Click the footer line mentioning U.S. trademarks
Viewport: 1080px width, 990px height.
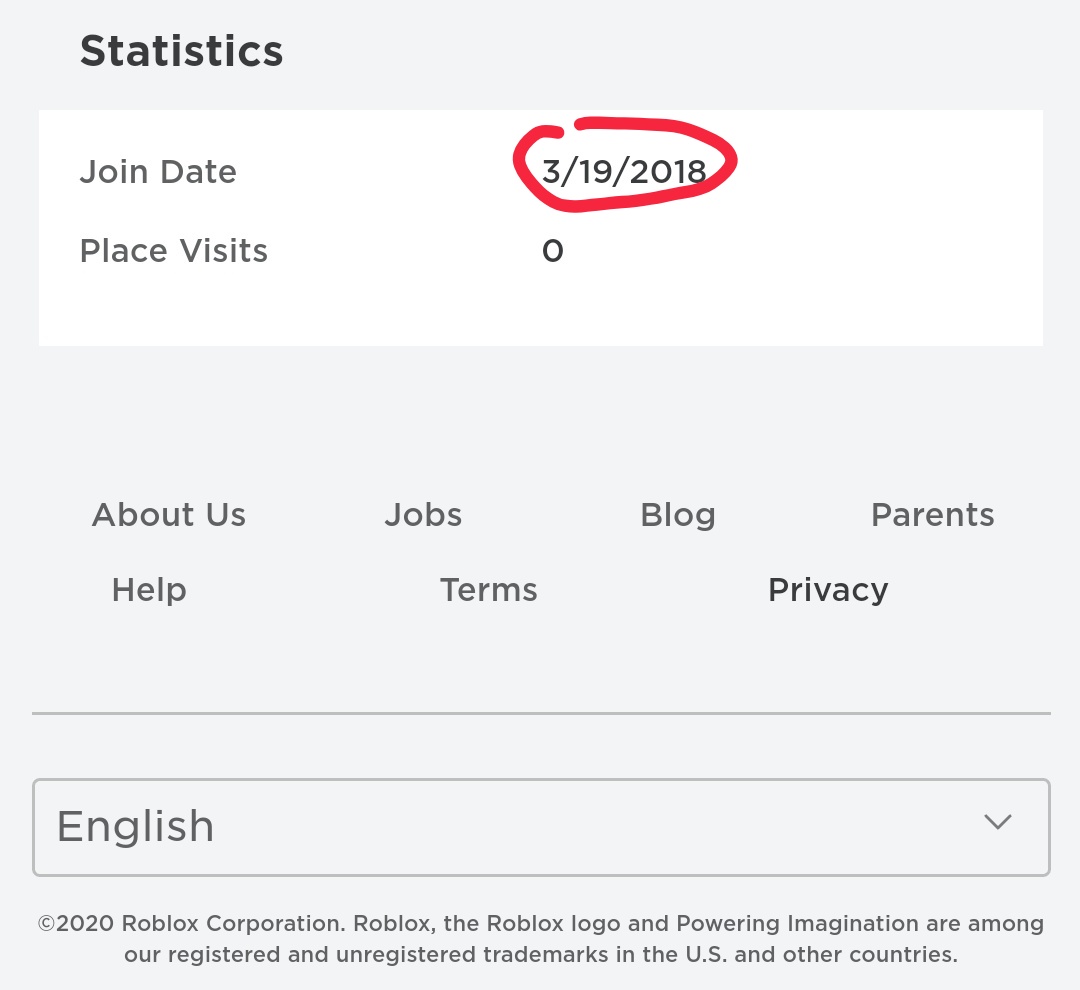[x=540, y=955]
